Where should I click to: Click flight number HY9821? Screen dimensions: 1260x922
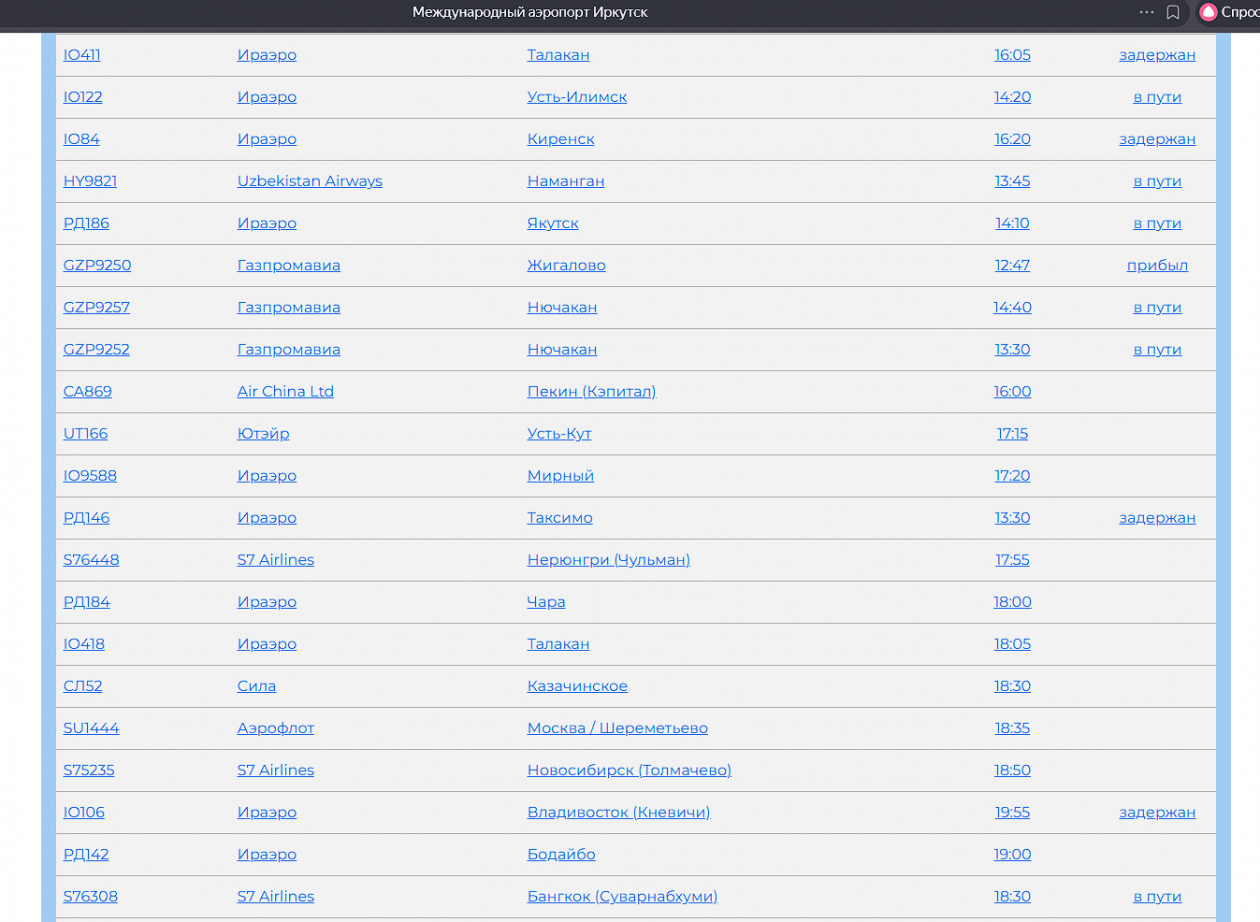pos(90,181)
